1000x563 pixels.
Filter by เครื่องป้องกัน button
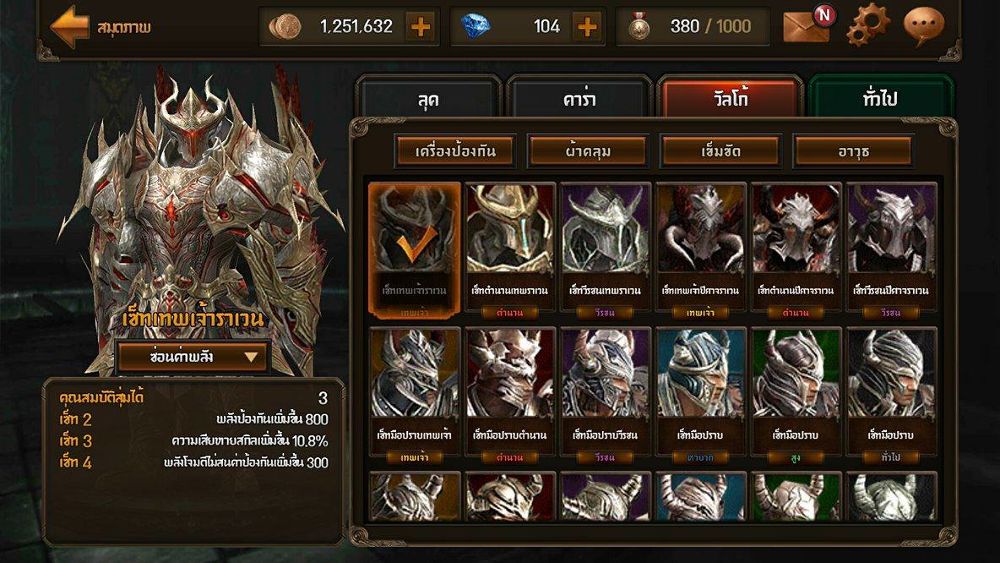pos(455,151)
